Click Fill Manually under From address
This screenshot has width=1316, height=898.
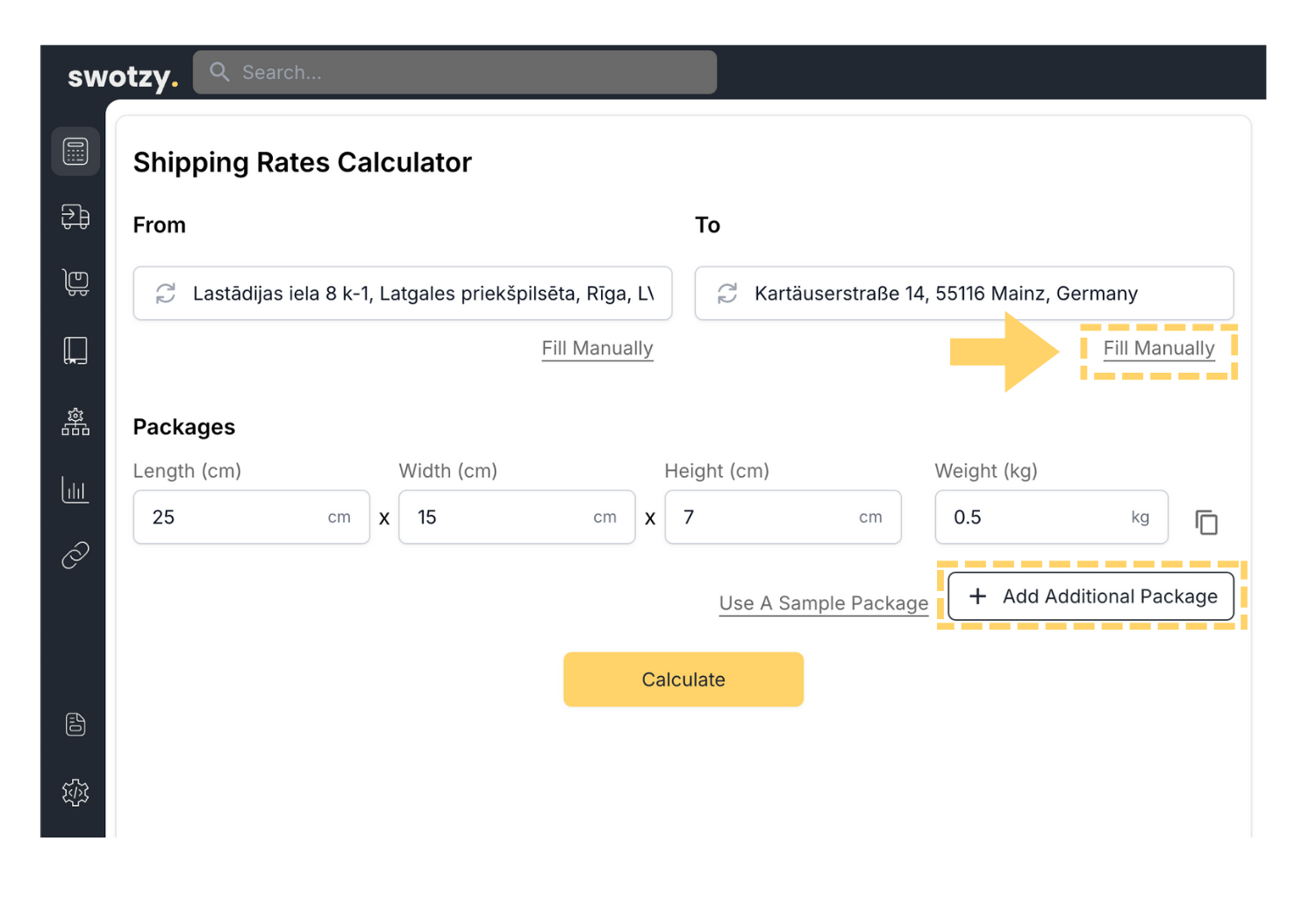coord(597,348)
